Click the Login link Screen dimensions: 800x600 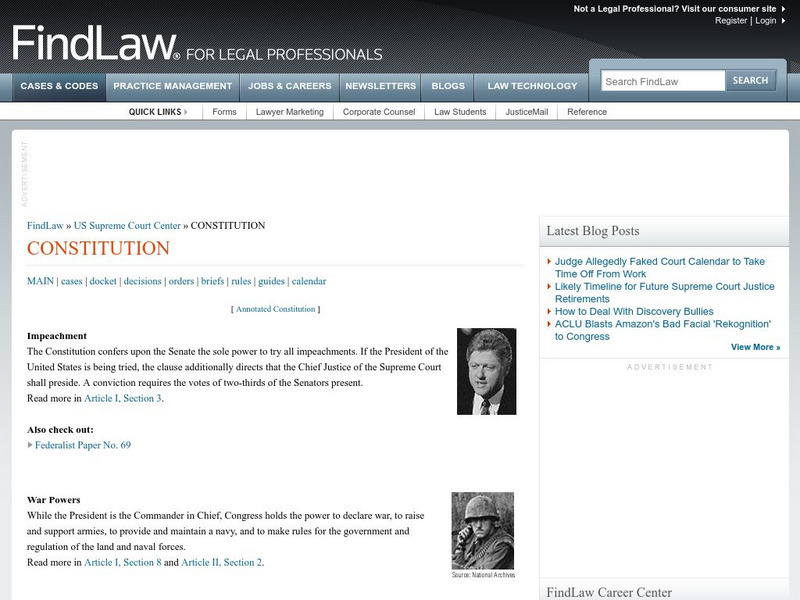[765, 20]
